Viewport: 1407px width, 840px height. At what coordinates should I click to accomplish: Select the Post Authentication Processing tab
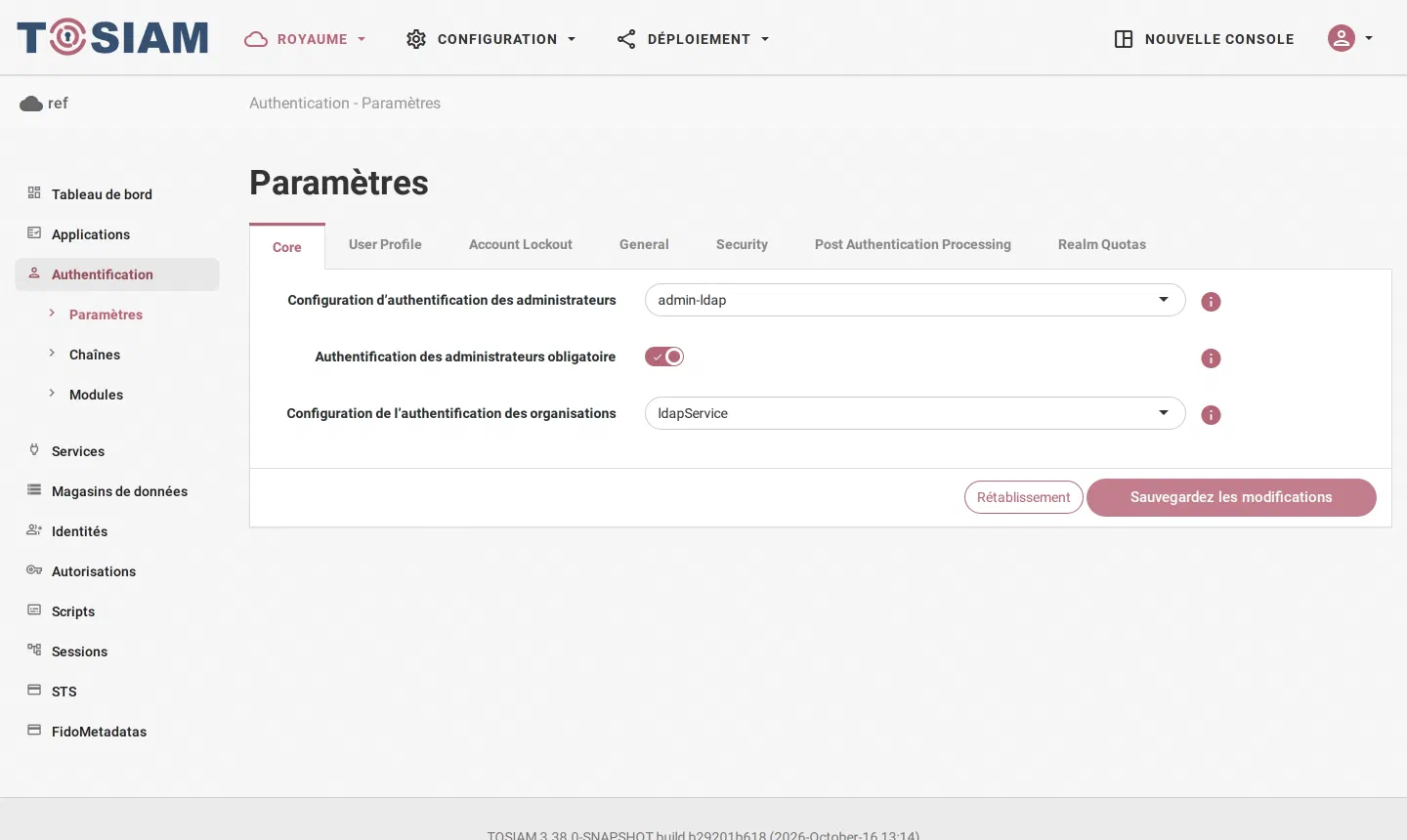913,244
